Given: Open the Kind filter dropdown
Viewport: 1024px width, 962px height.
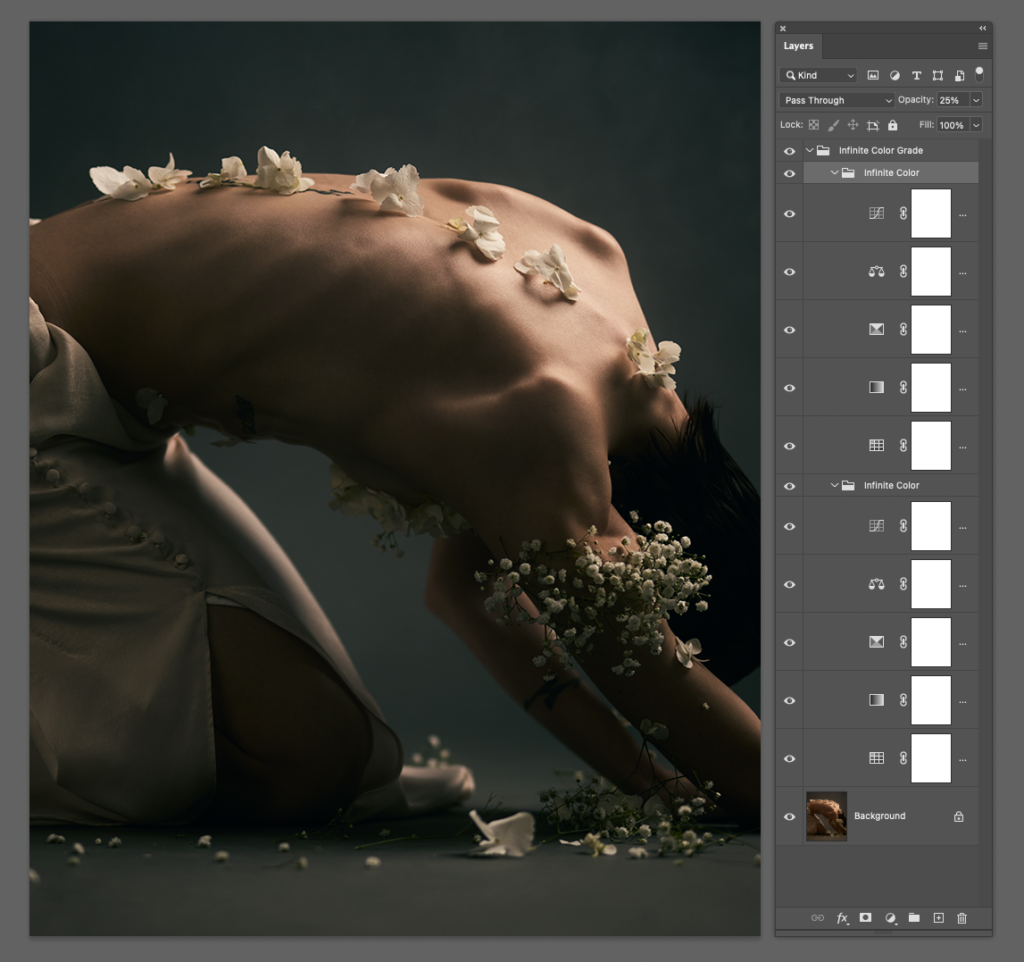Looking at the screenshot, I should (x=819, y=75).
